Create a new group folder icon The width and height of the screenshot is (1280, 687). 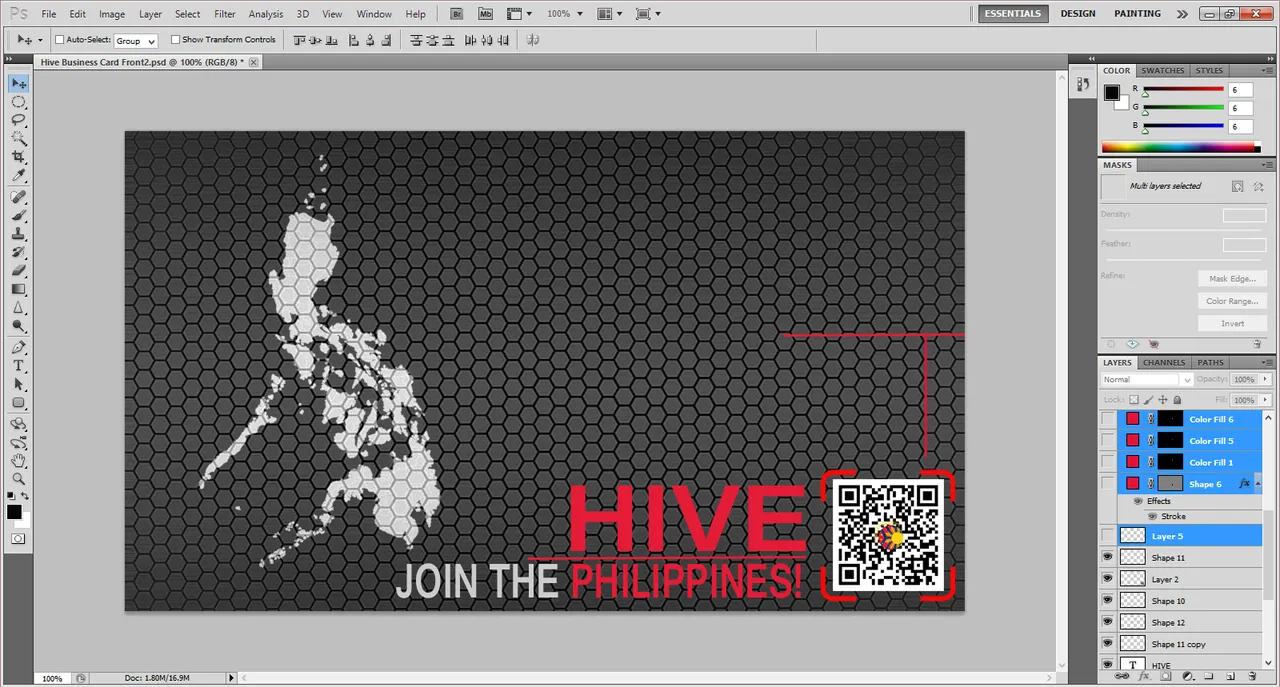[1208, 676]
